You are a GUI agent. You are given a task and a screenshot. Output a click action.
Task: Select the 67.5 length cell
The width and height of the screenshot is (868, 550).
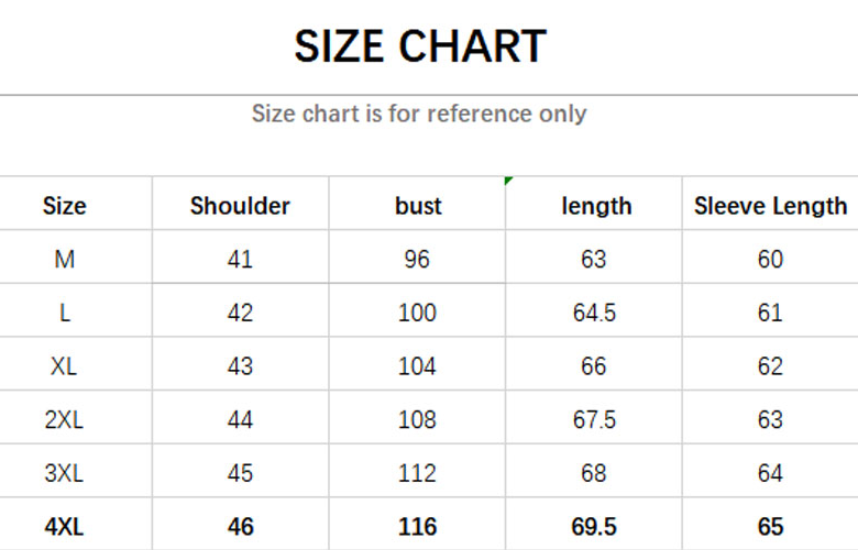coord(594,420)
